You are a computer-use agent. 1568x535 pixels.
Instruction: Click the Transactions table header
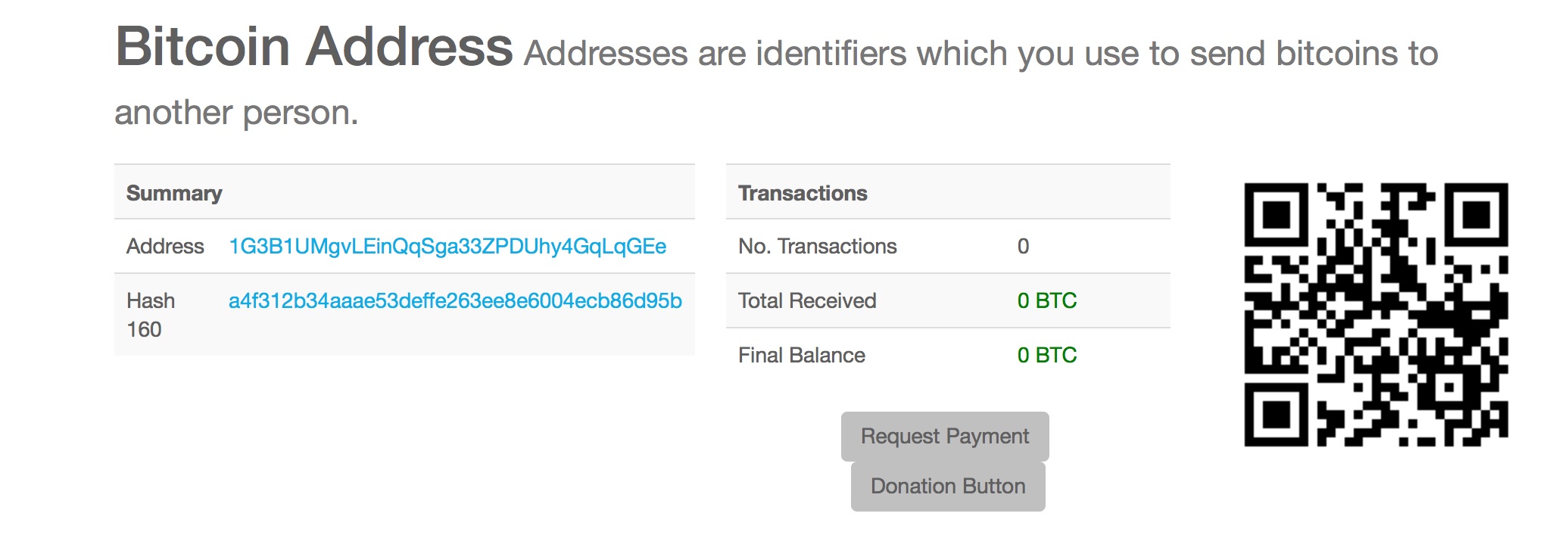[x=803, y=193]
